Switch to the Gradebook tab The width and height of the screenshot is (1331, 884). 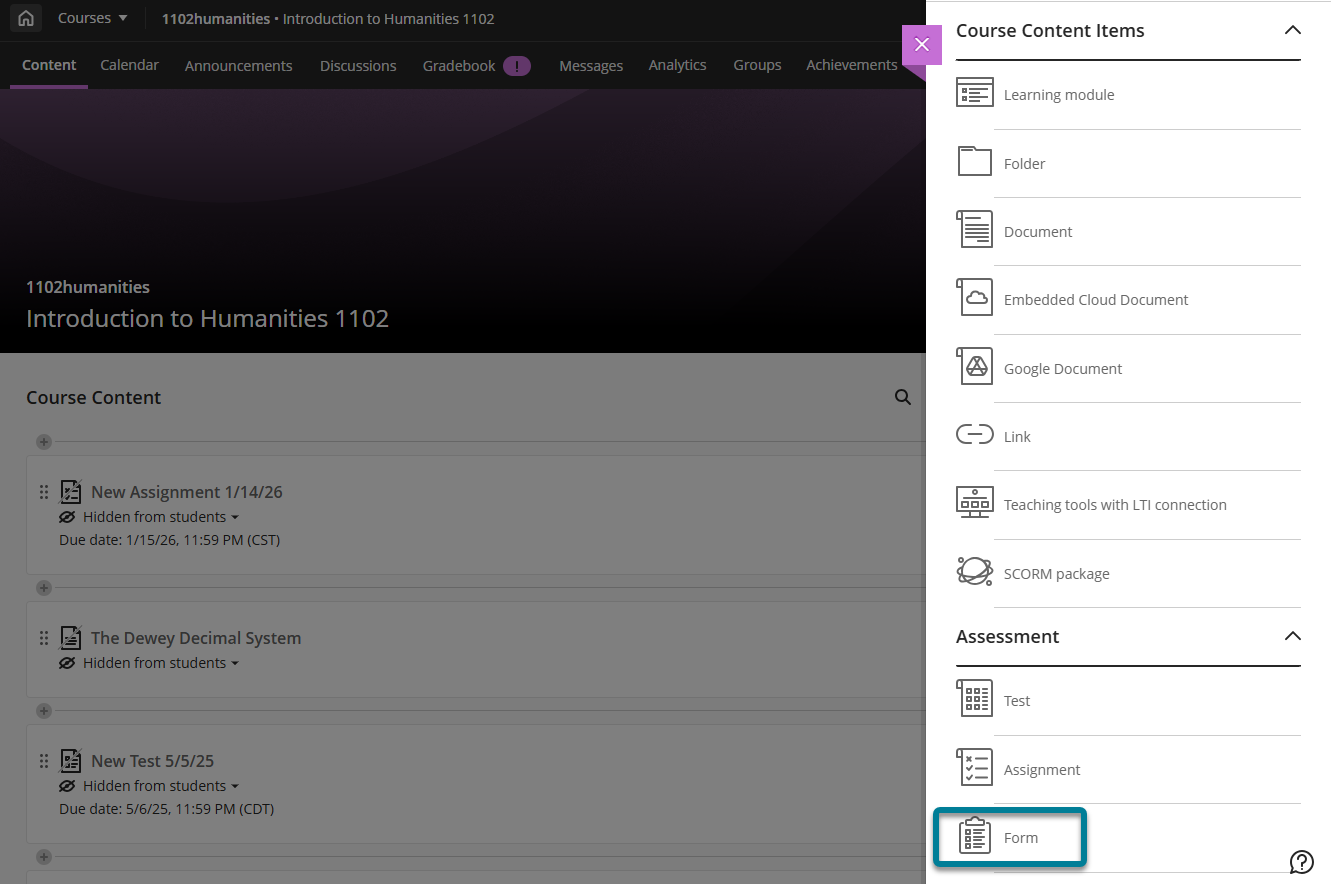point(459,65)
